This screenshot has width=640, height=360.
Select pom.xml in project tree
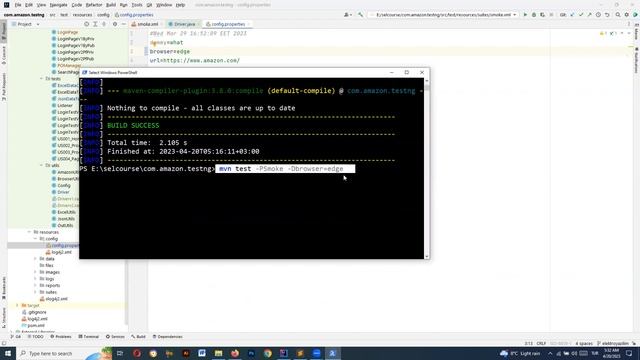tap(33, 325)
